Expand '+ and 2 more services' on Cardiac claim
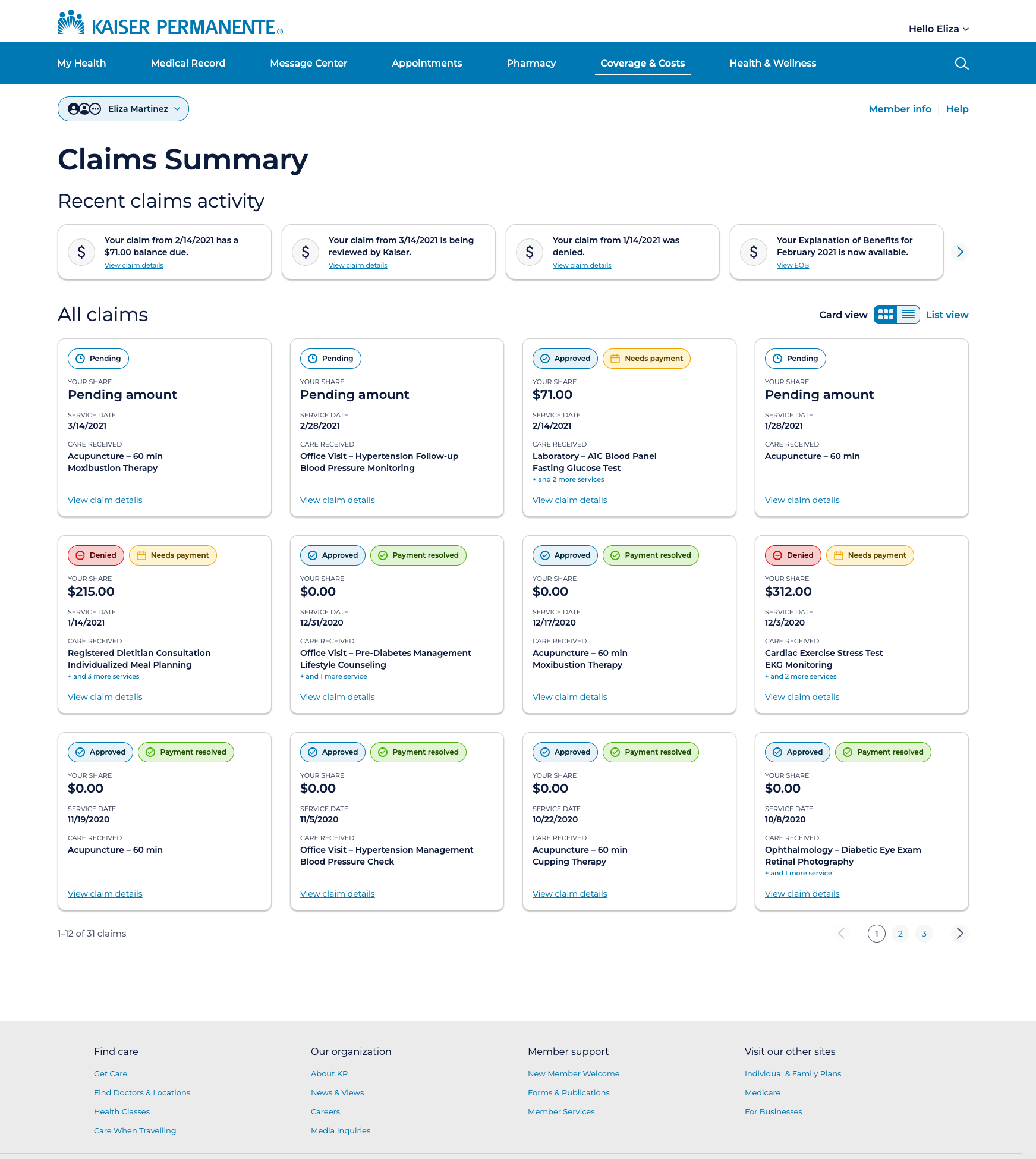This screenshot has height=1159, width=1036. [x=801, y=676]
